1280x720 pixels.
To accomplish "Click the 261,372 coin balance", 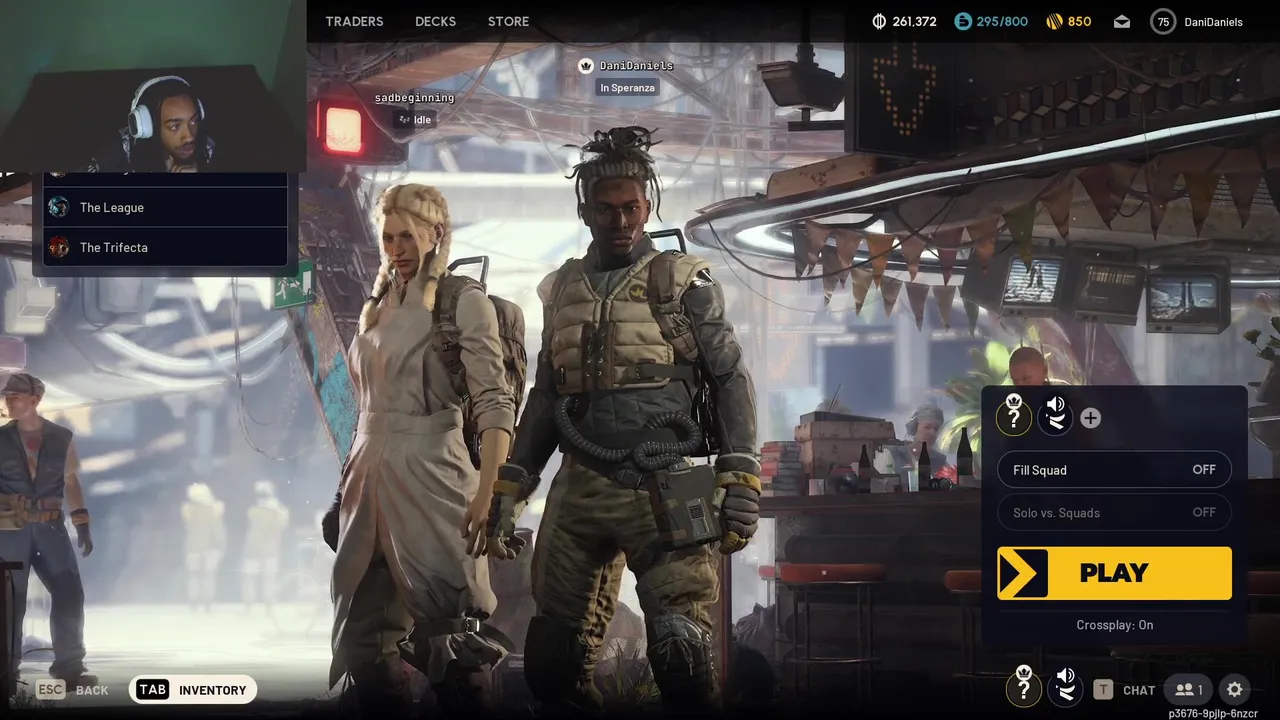I will pyautogui.click(x=915, y=21).
